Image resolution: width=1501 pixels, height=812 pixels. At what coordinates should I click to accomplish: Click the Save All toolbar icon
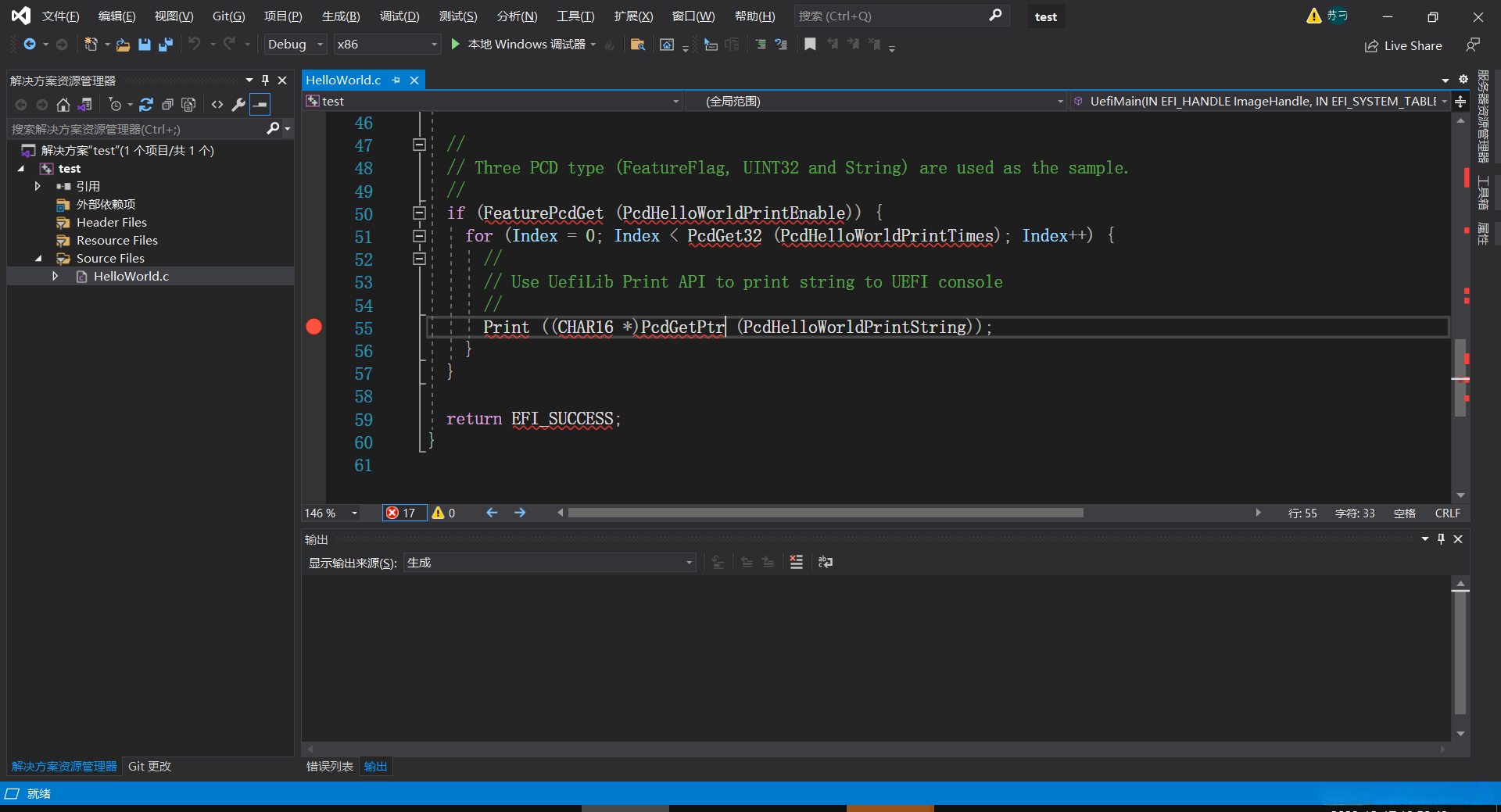[x=165, y=45]
